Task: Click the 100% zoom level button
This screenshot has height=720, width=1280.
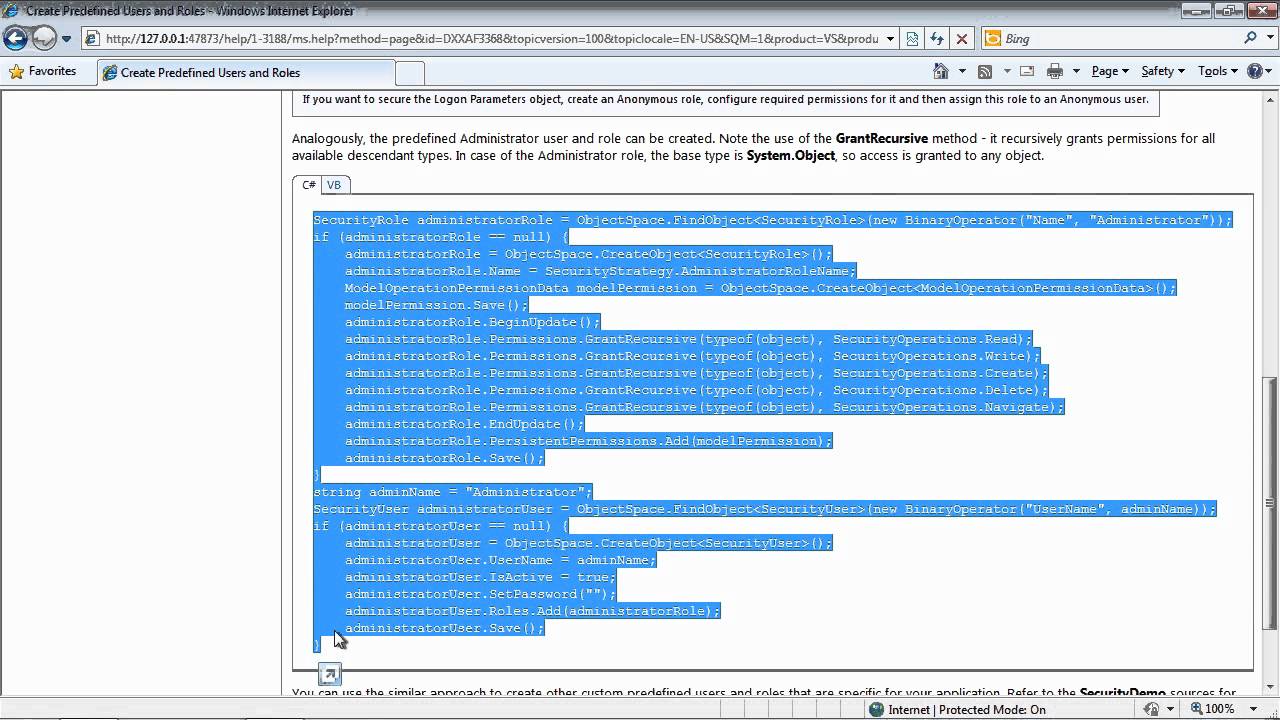Action: [x=1212, y=709]
